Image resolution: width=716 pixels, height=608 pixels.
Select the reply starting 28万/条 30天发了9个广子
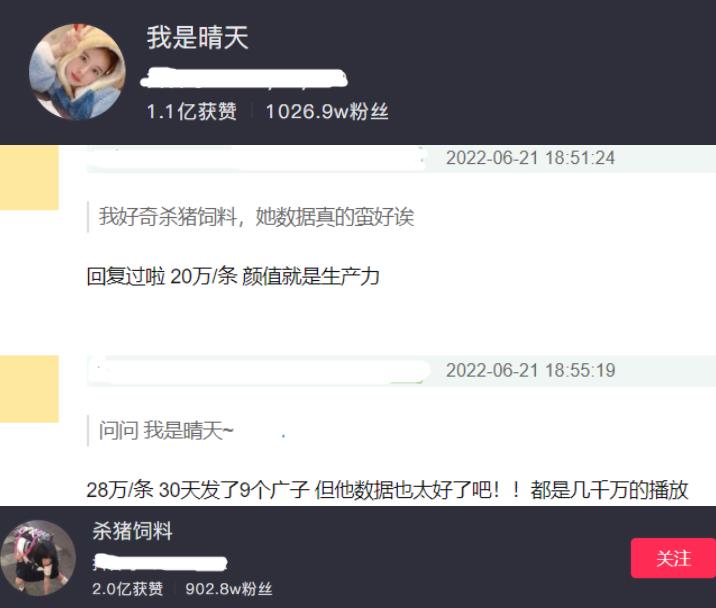point(387,490)
